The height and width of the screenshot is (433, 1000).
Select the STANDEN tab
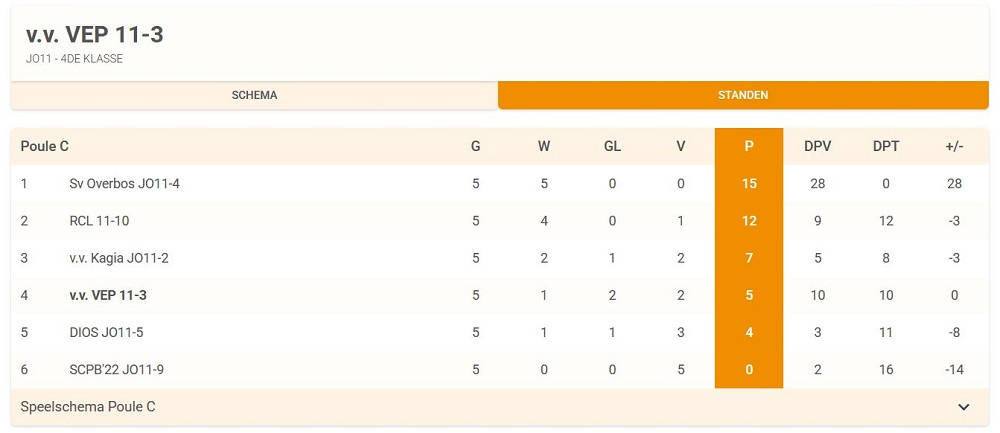pyautogui.click(x=743, y=95)
